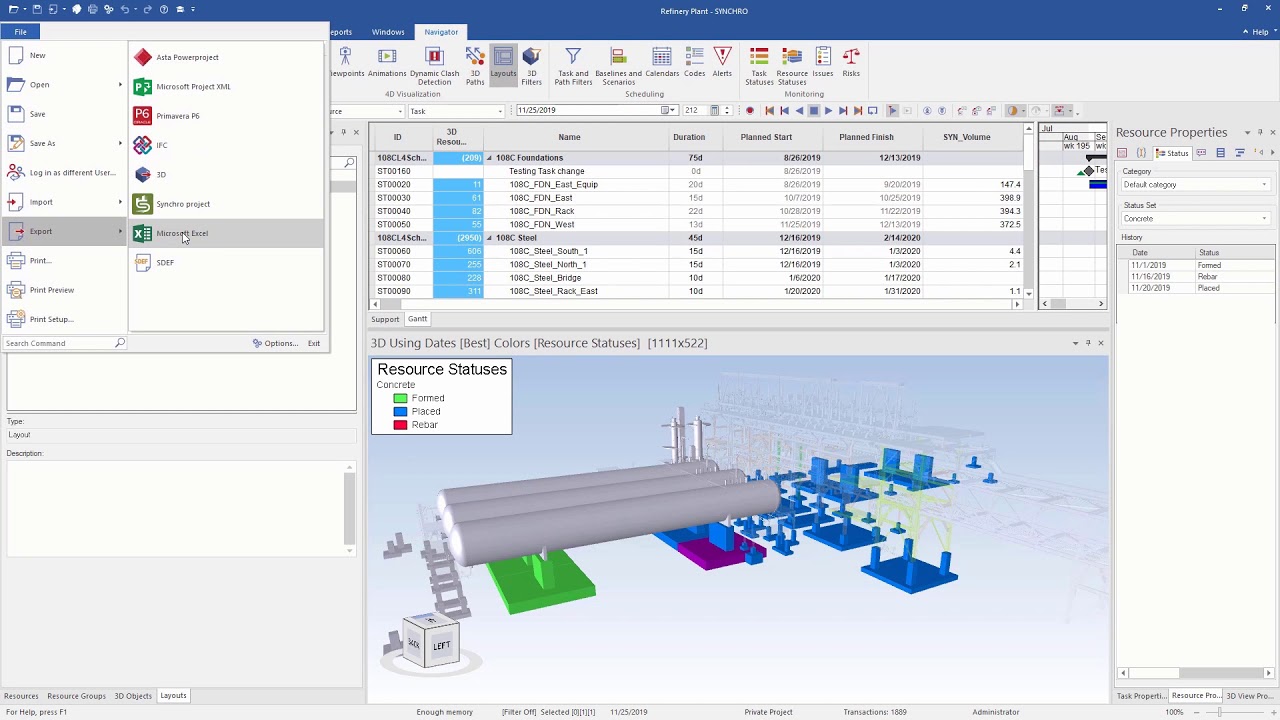Open Baselines and Scenarios
The width and height of the screenshot is (1280, 720).
(x=618, y=66)
